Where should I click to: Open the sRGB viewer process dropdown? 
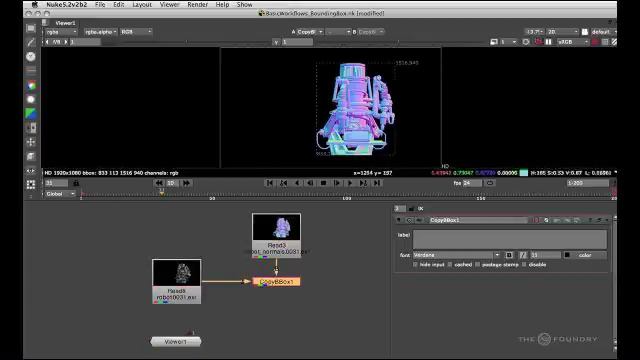pyautogui.click(x=573, y=42)
